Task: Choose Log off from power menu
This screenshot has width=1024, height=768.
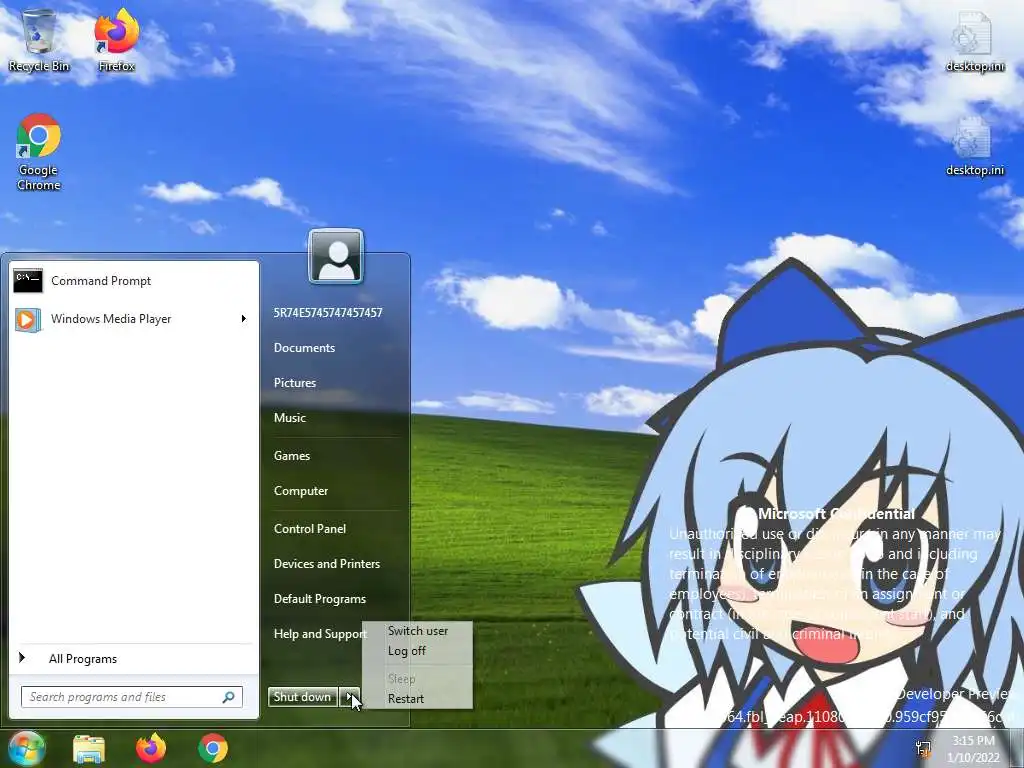Action: pos(407,651)
